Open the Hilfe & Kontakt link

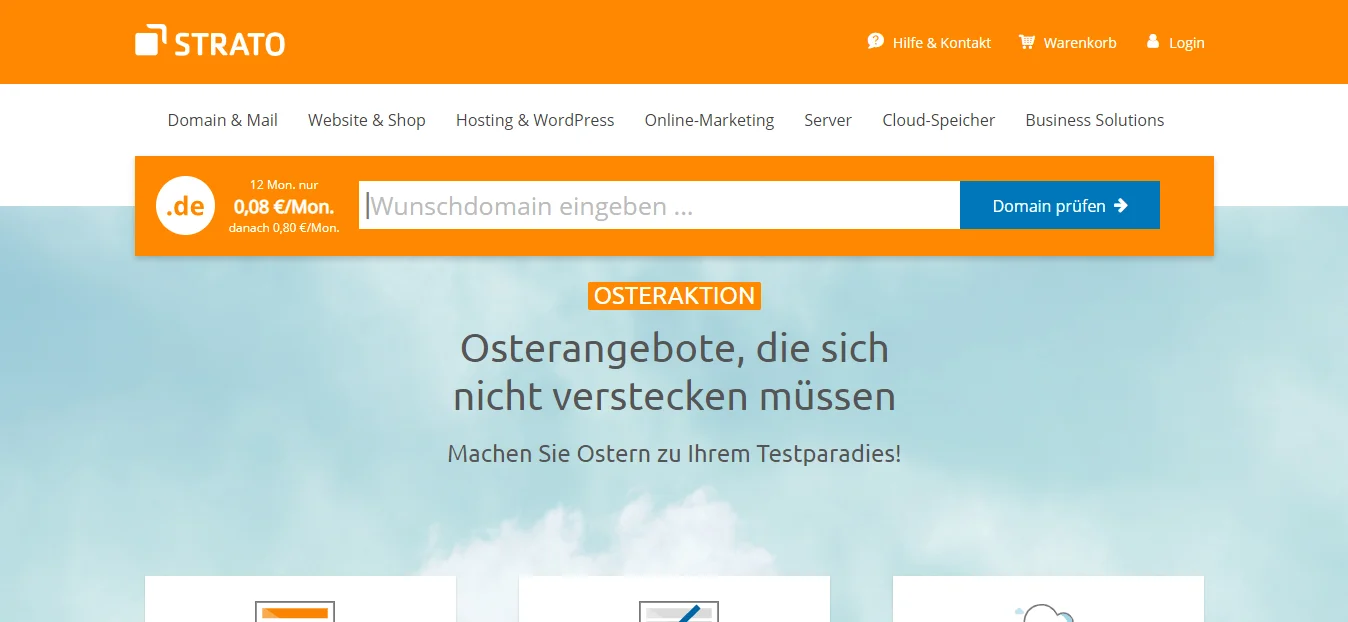942,42
